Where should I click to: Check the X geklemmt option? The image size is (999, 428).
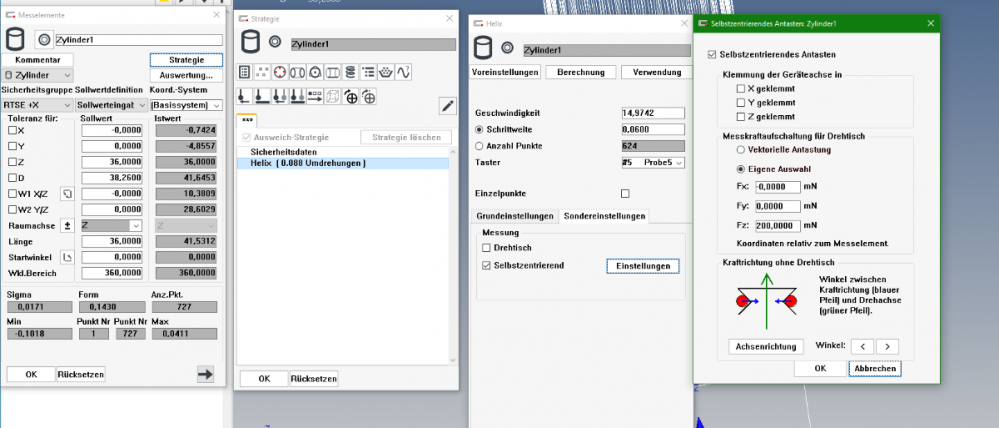coord(740,89)
